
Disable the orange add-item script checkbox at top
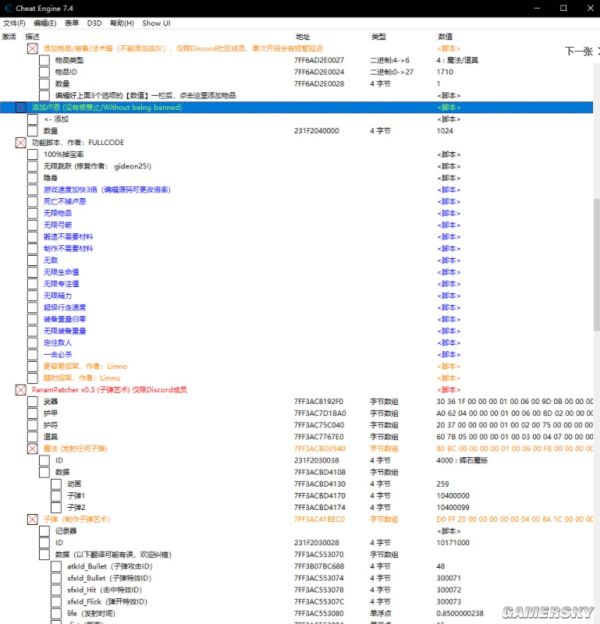33,49
